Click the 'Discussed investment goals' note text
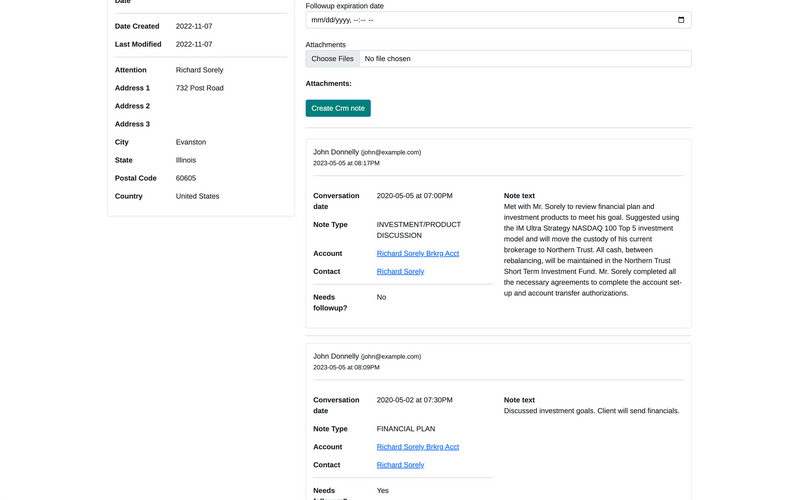 (591, 411)
